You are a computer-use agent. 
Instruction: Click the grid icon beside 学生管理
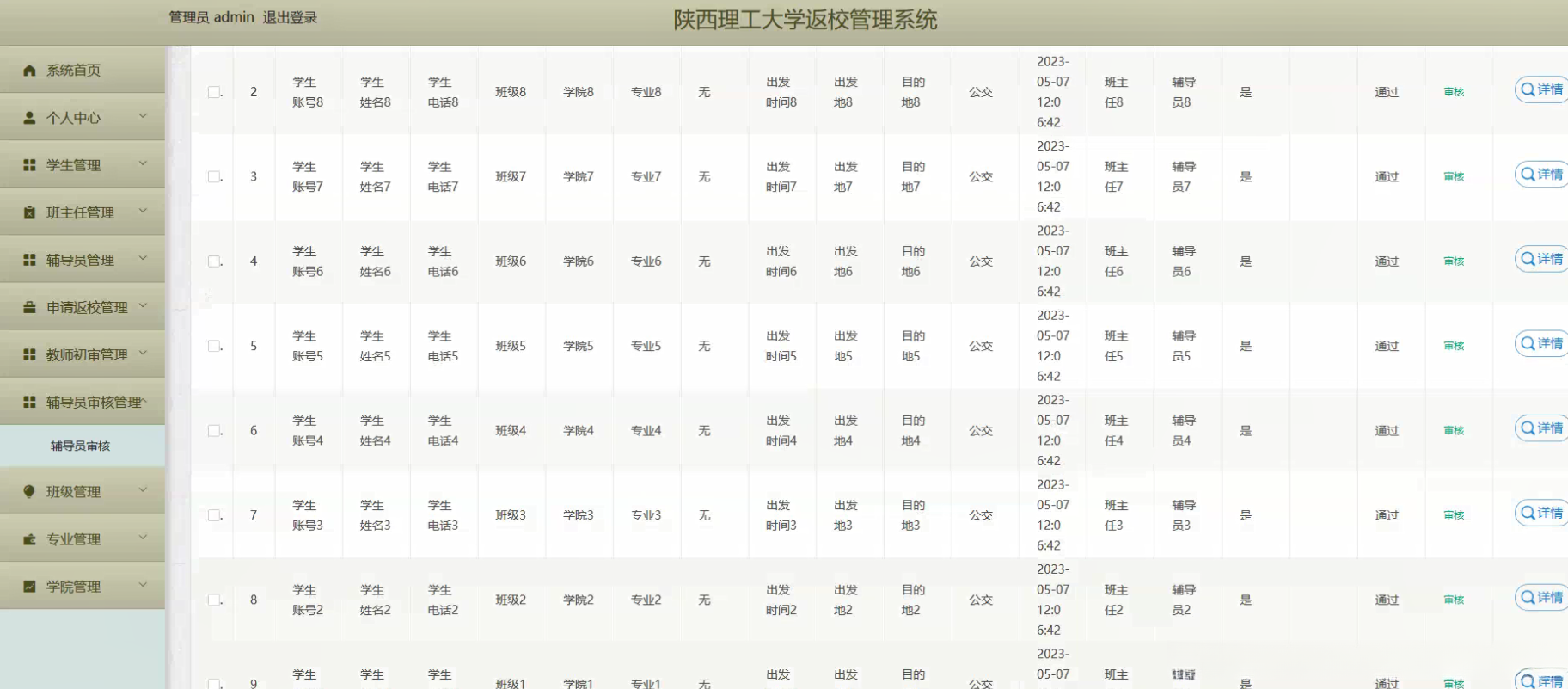(x=29, y=165)
